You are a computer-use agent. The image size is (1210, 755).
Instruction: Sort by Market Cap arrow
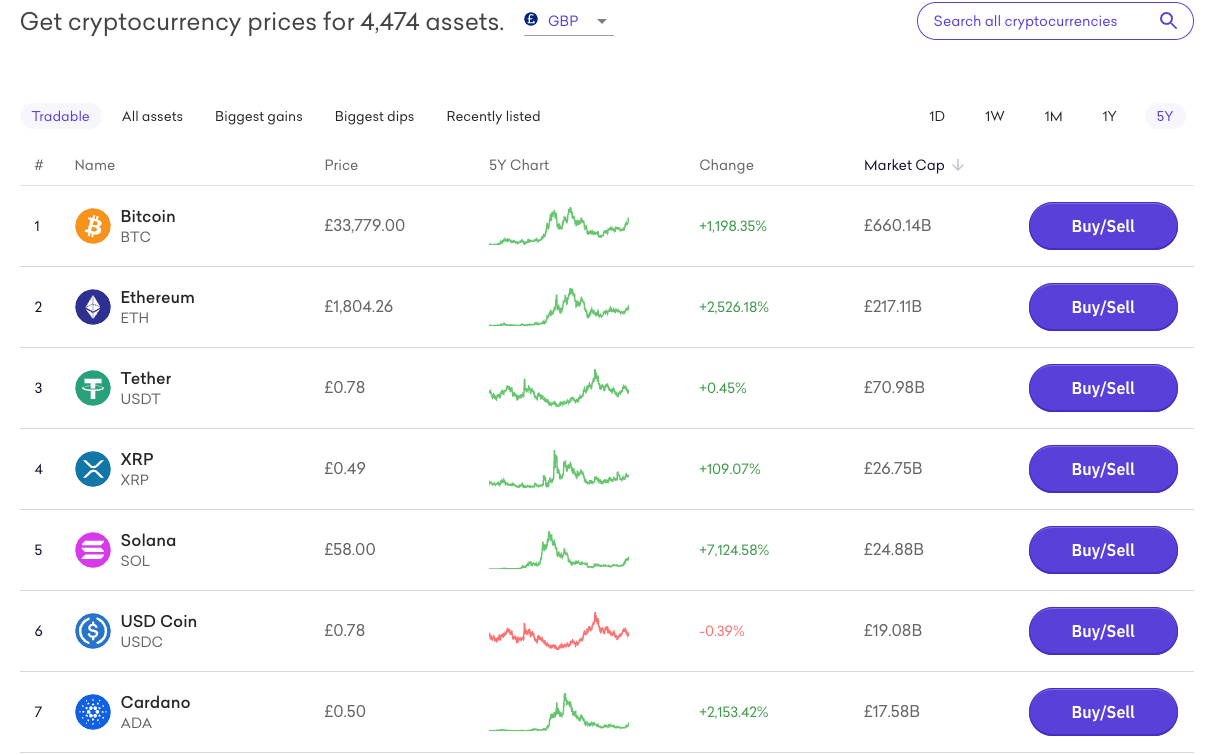(958, 165)
